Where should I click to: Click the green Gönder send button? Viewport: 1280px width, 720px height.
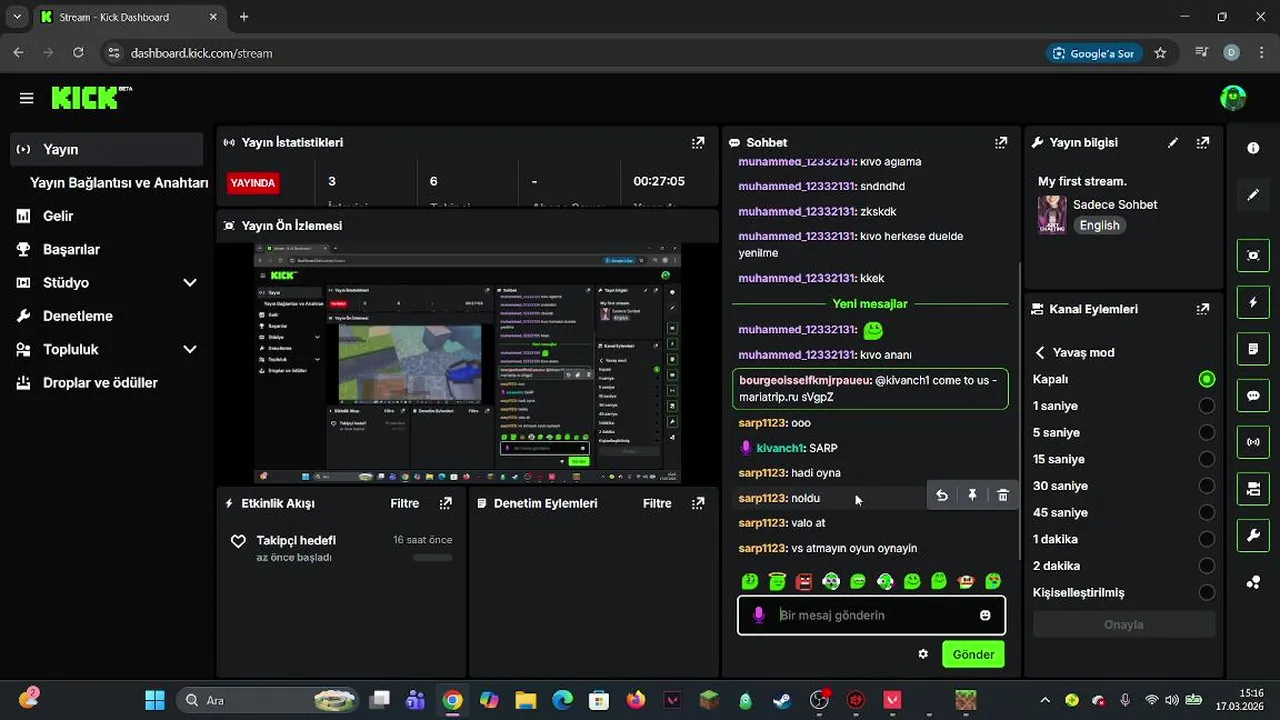click(973, 654)
